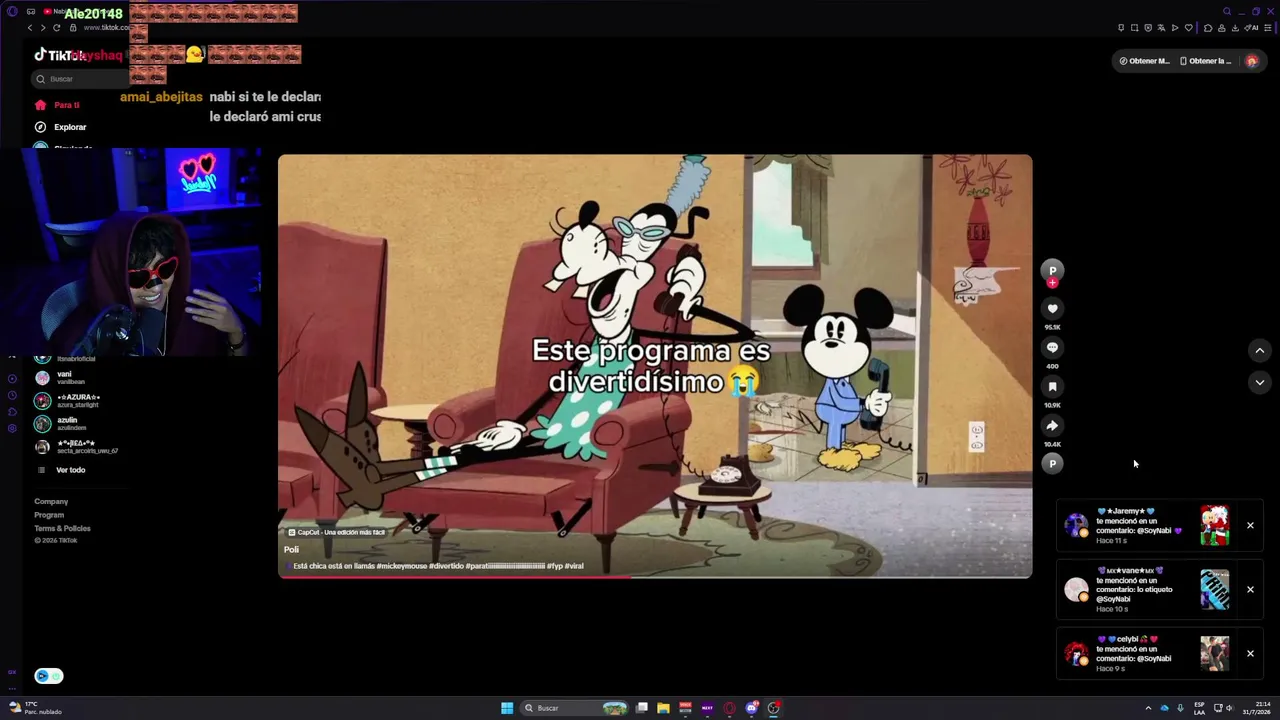Add page to browser favorites heart

click(x=1189, y=28)
